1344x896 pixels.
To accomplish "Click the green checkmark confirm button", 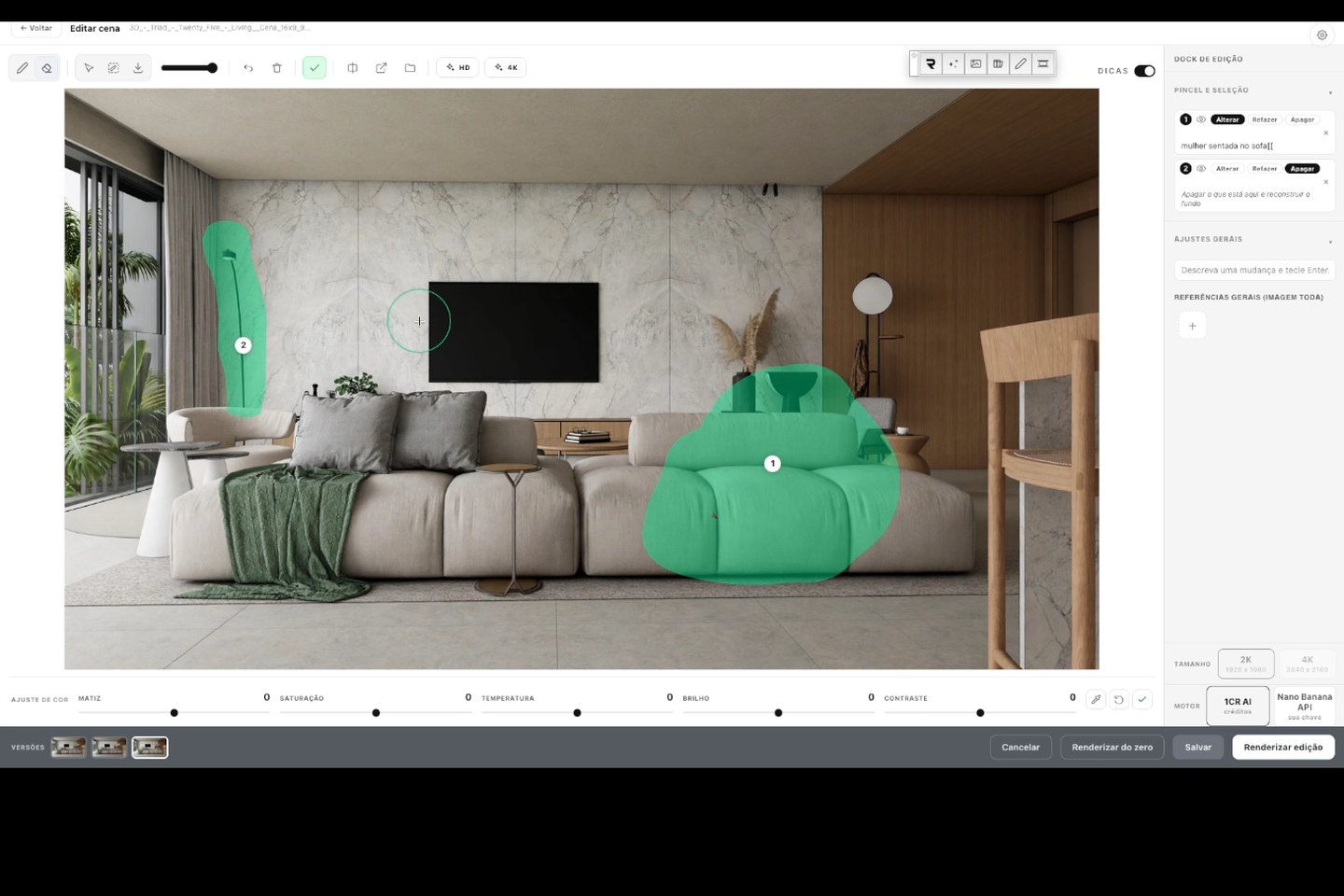I will pos(315,67).
